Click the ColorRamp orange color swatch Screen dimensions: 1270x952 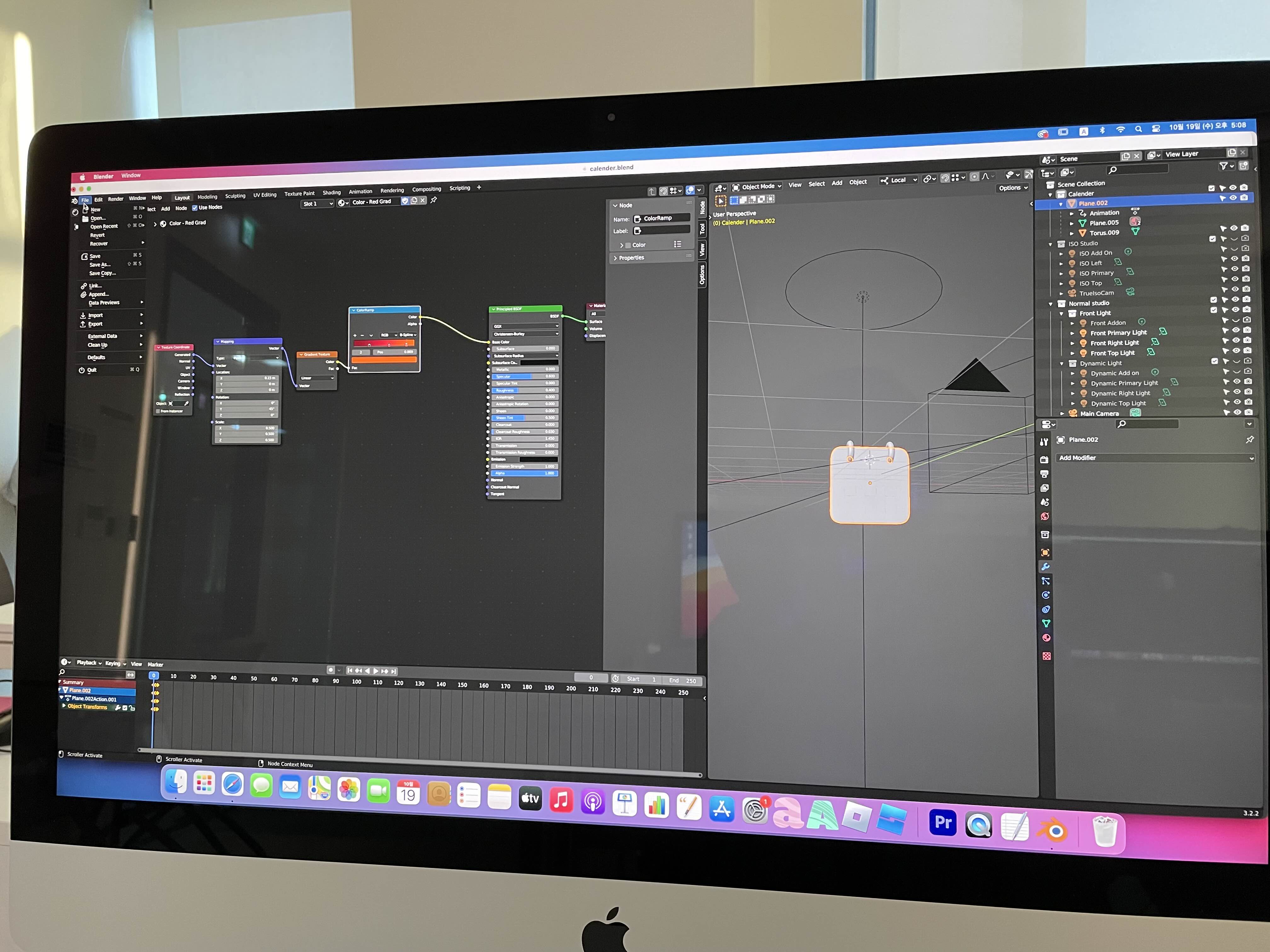click(x=384, y=360)
